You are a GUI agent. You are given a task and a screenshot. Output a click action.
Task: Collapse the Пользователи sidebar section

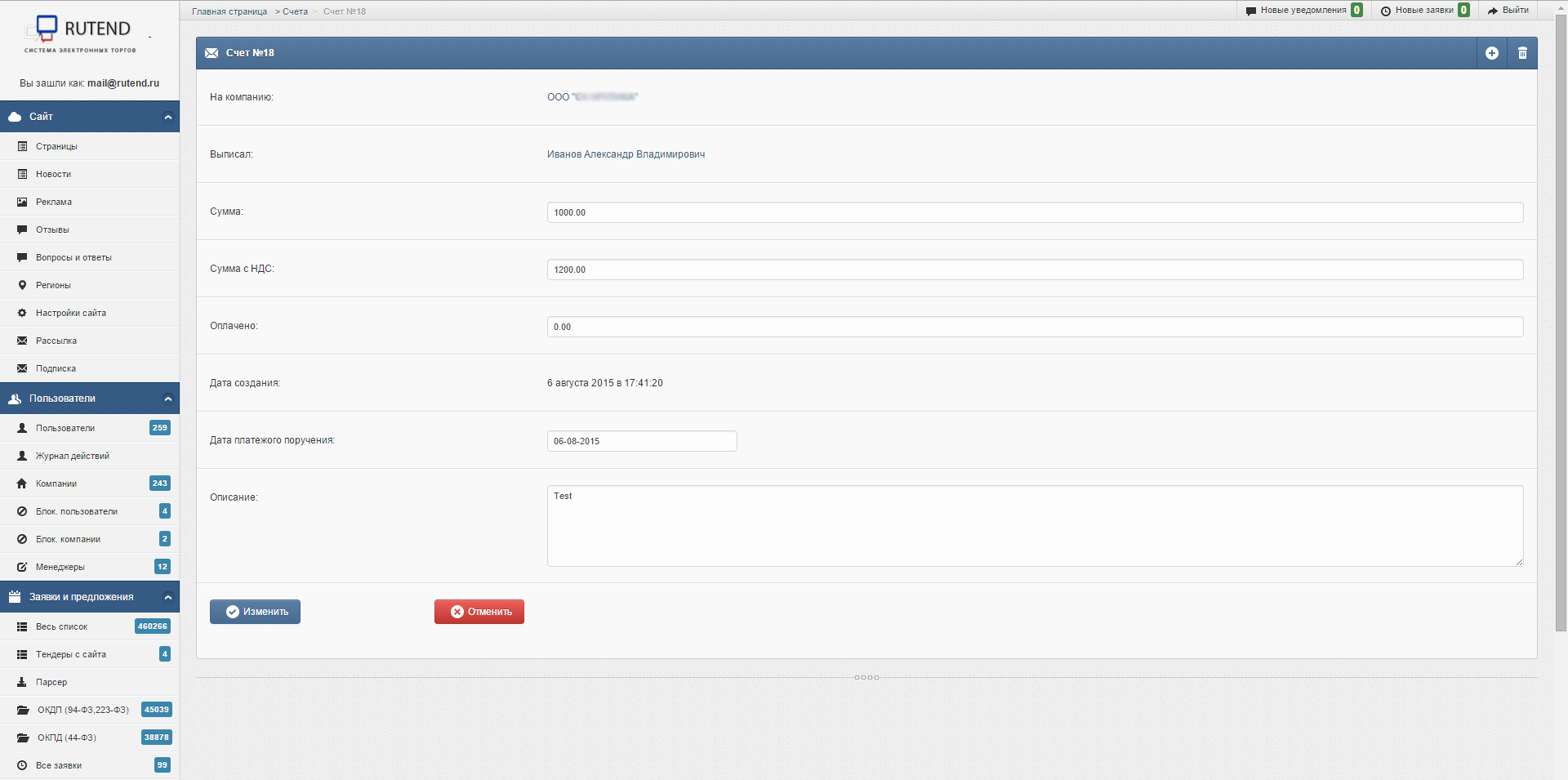click(167, 399)
